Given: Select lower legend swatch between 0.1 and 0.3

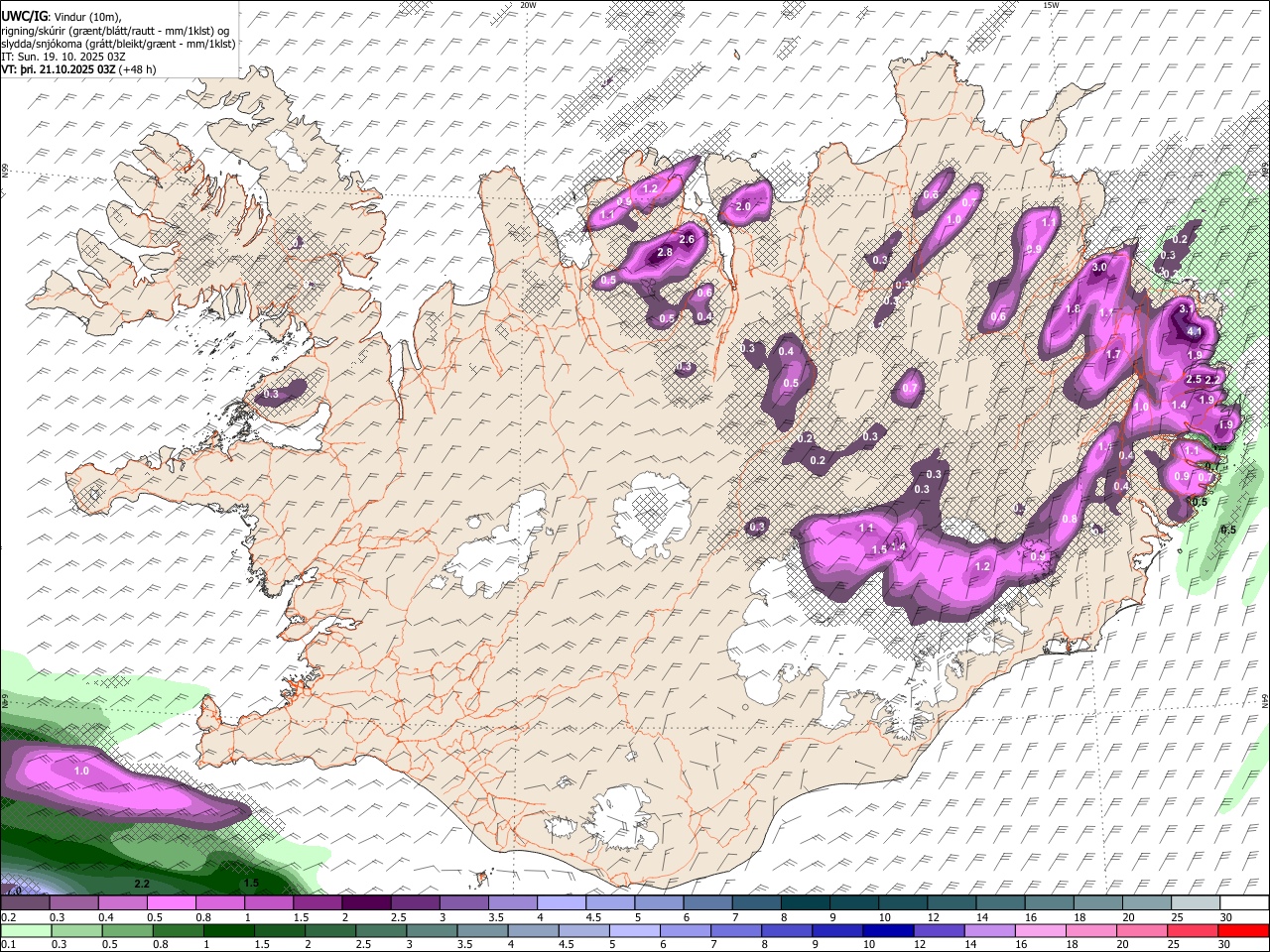Looking at the screenshot, I should point(26,930).
